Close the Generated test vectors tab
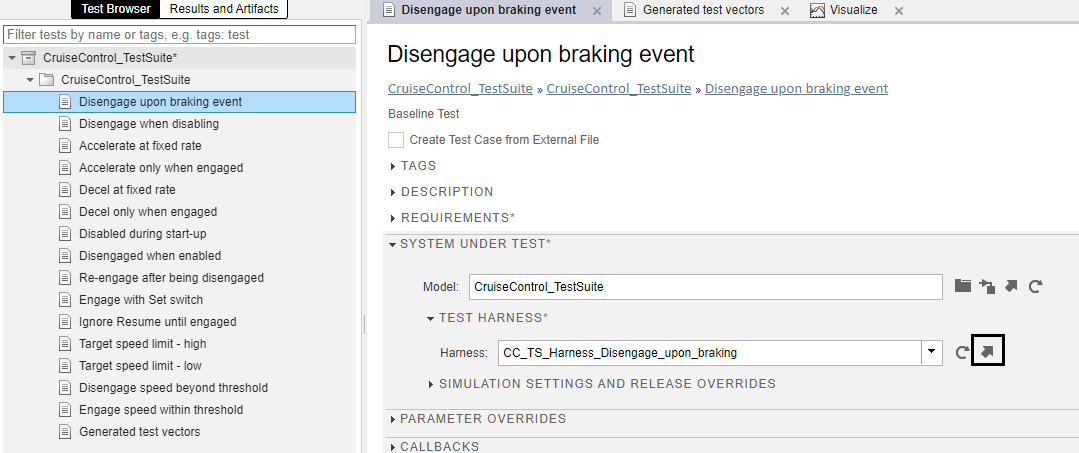The height and width of the screenshot is (453, 1079). coord(784,11)
